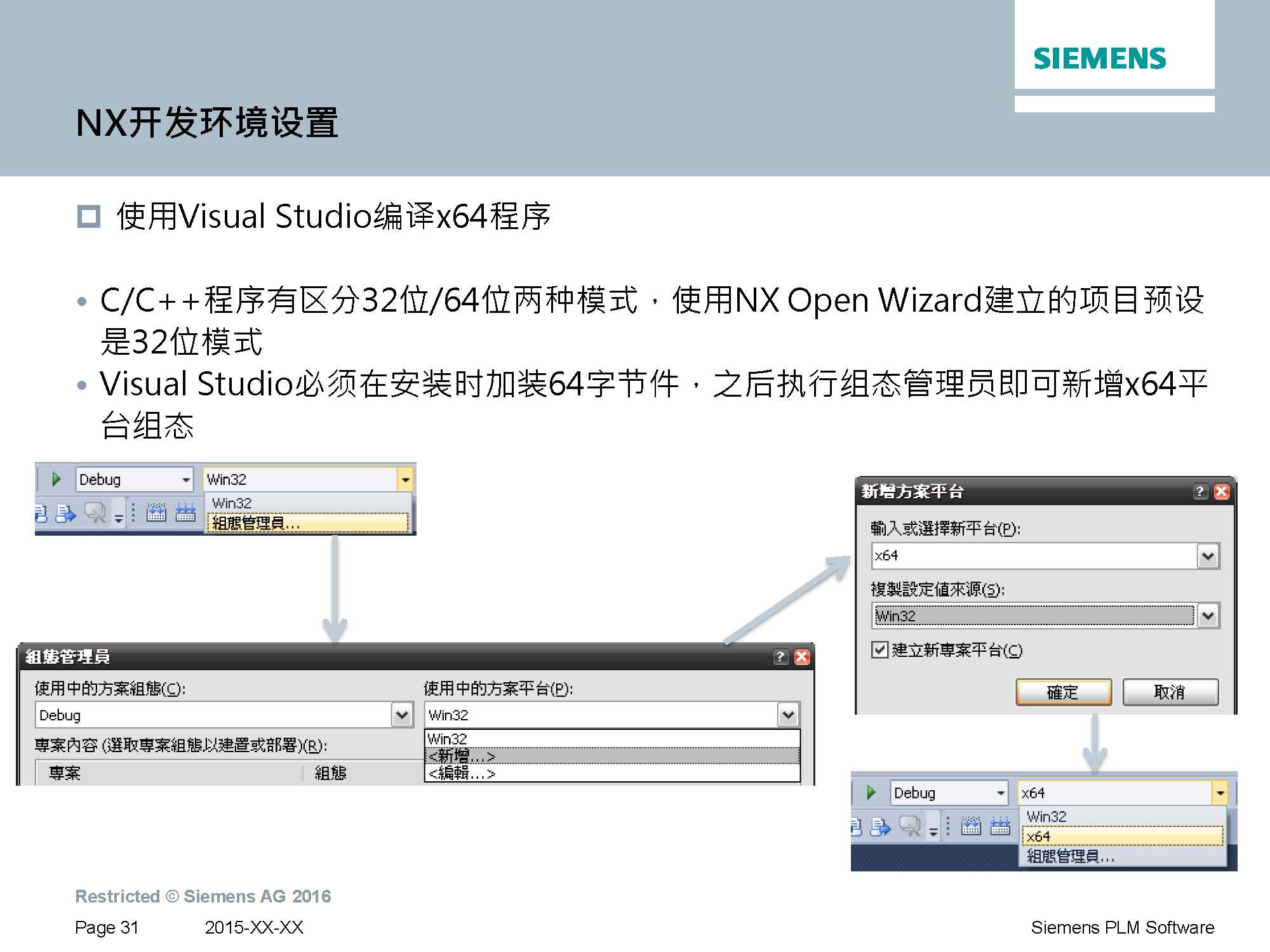
Task: Click 取消 button in 新增方案平台 dialog
Action: click(1170, 692)
